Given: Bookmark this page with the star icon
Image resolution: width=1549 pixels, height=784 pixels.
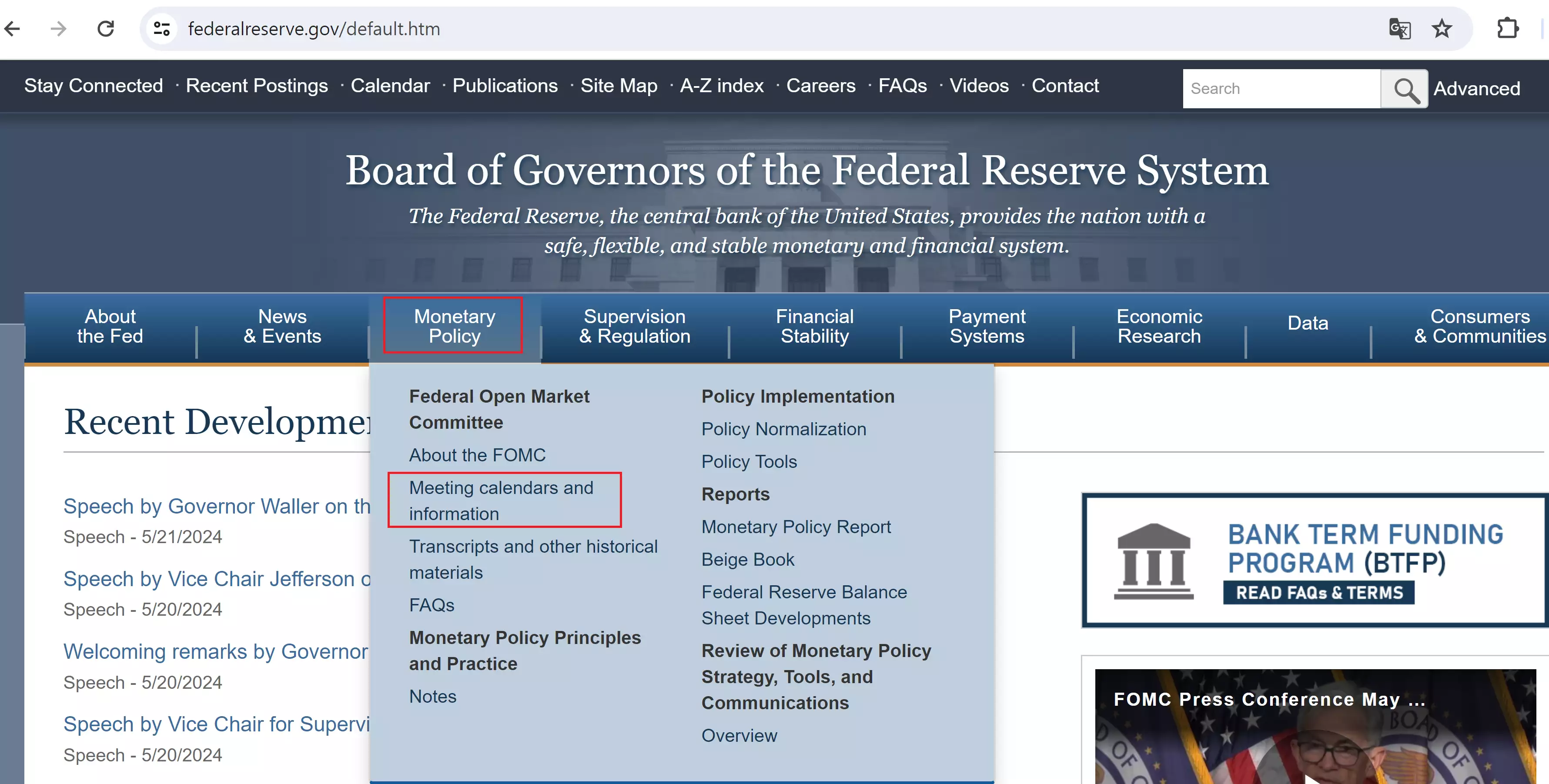Looking at the screenshot, I should [1442, 28].
